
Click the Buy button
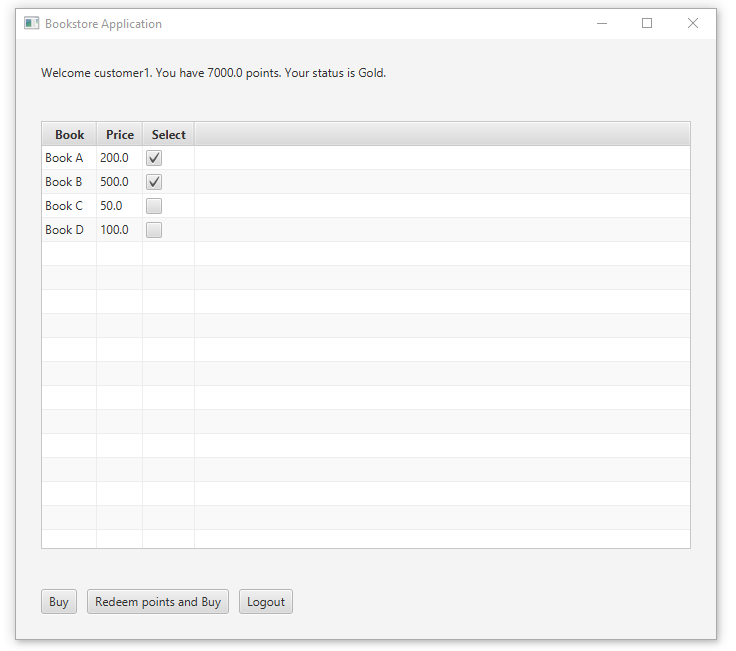click(59, 602)
